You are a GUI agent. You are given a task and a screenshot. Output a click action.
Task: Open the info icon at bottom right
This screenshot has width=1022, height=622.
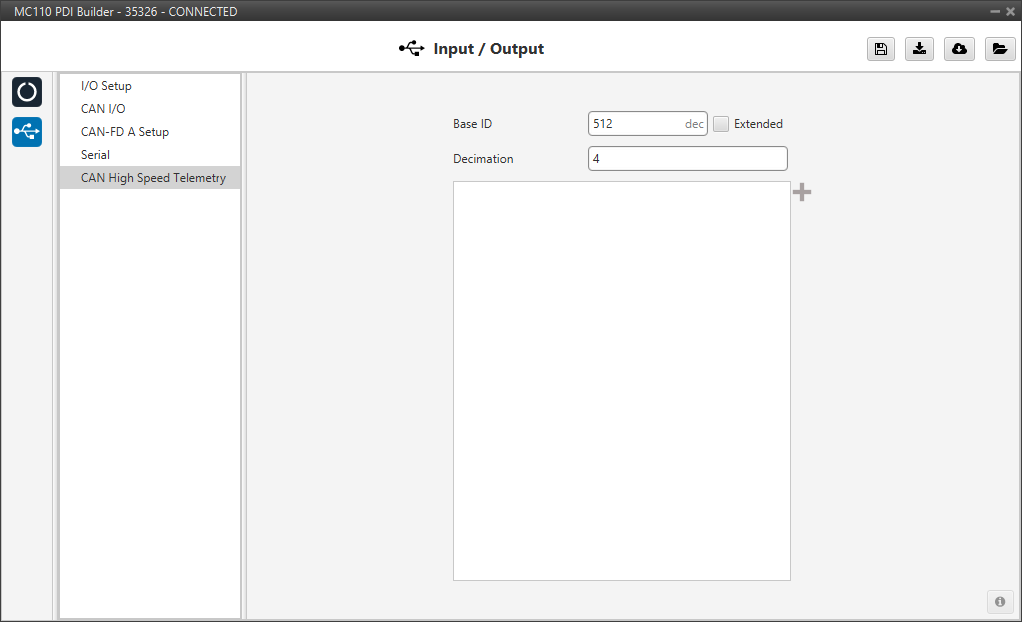(999, 601)
